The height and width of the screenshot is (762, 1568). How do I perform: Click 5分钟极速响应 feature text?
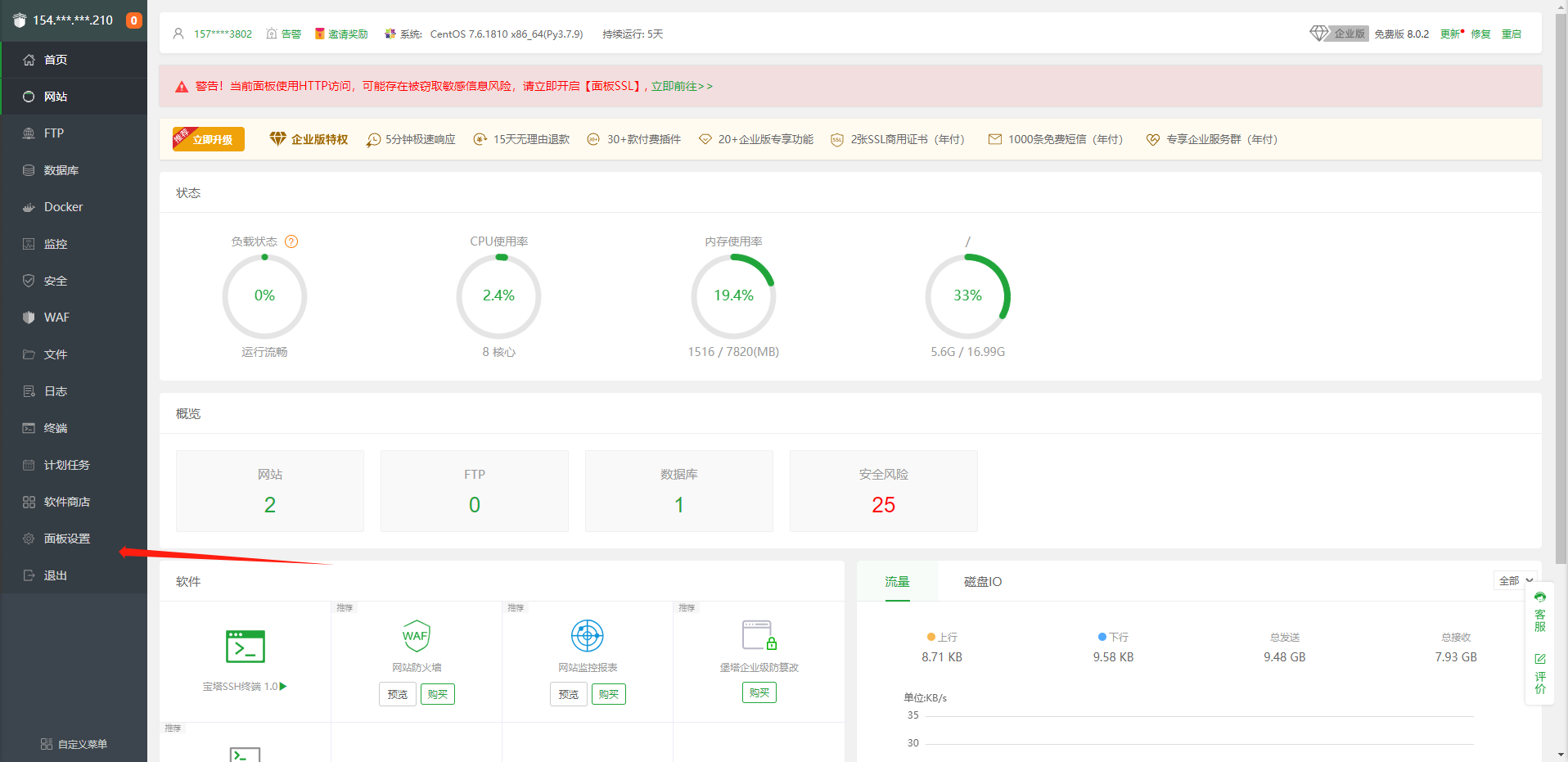tap(421, 139)
